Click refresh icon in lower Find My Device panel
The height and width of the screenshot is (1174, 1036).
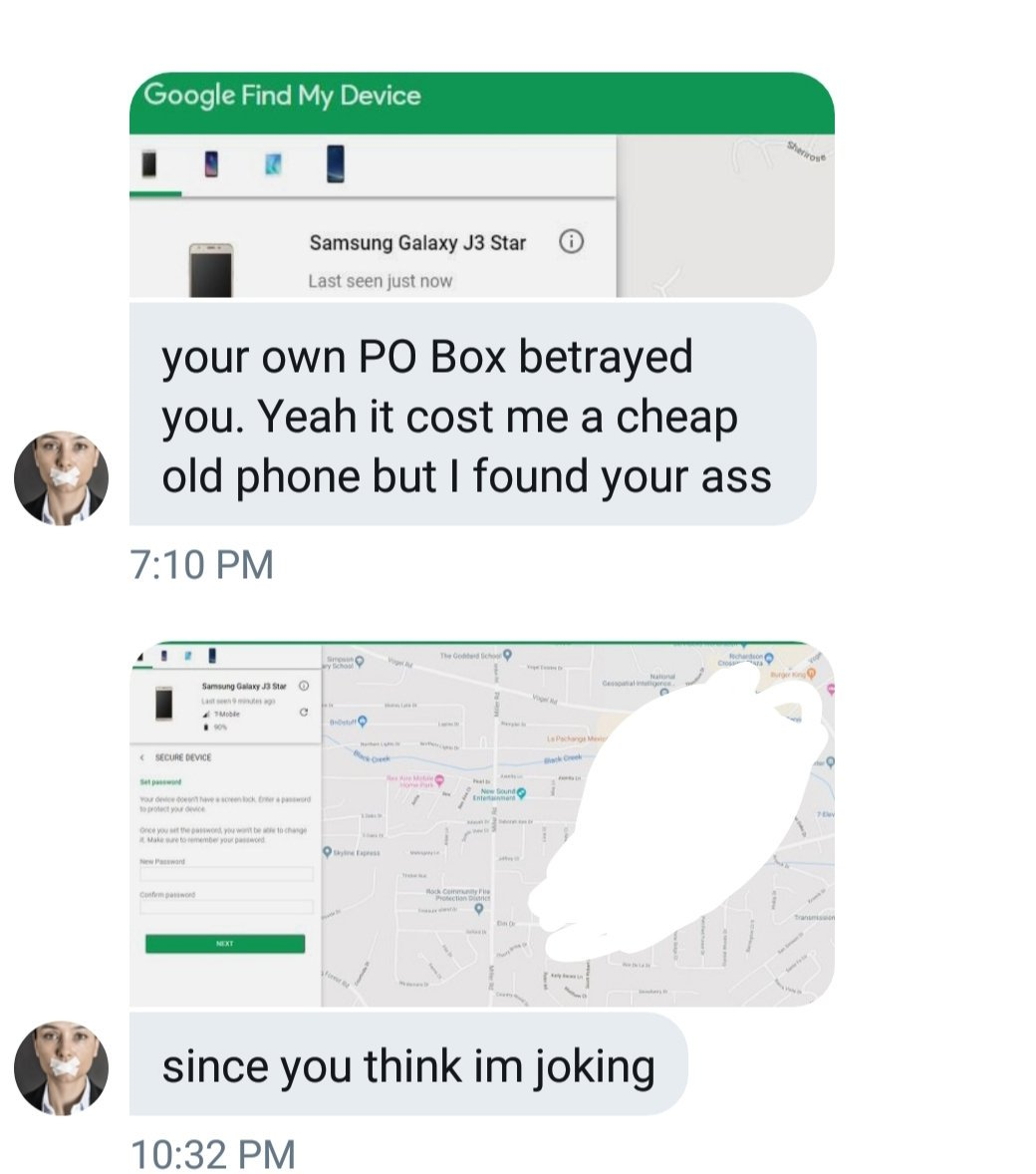coord(303,712)
